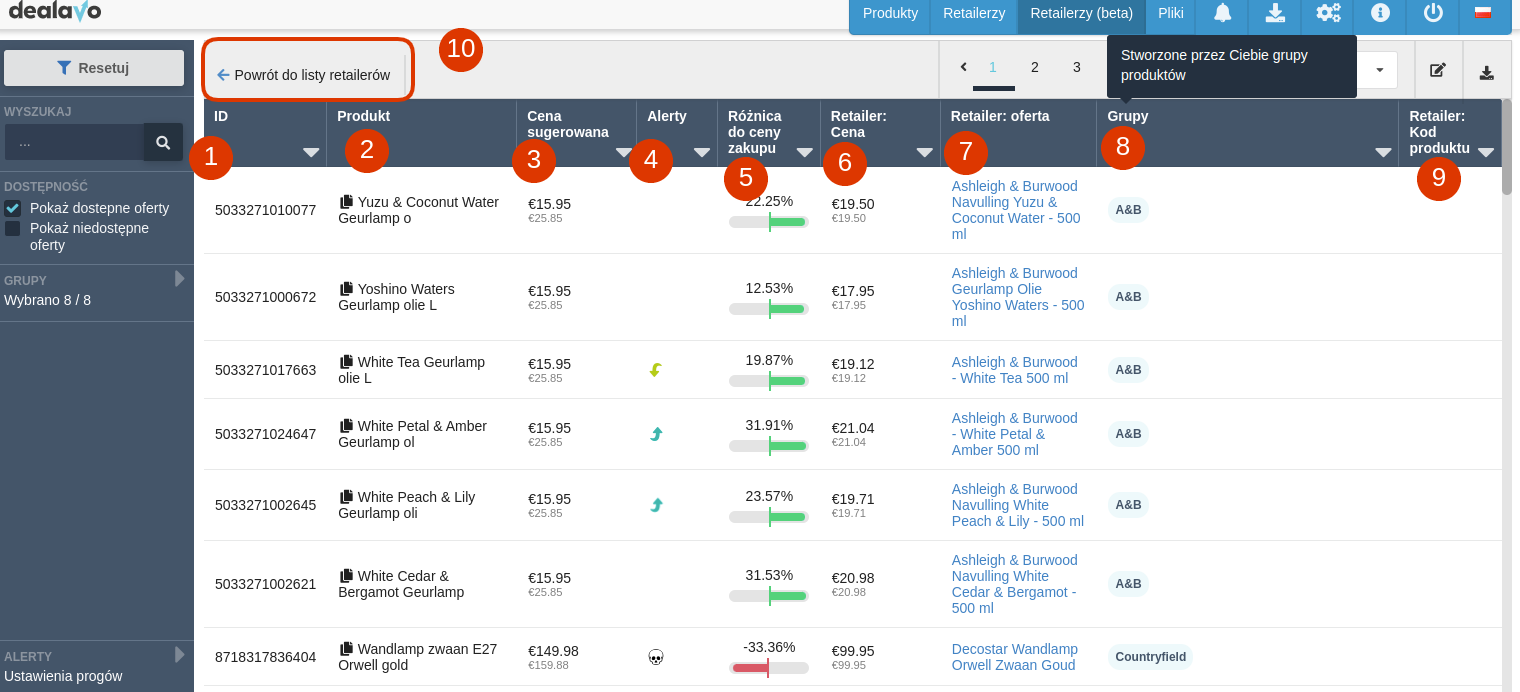This screenshot has height=692, width=1520.
Task: Open Ashleigh & Burwood Yuzu & Coconut Water offer link
Action: (1016, 210)
